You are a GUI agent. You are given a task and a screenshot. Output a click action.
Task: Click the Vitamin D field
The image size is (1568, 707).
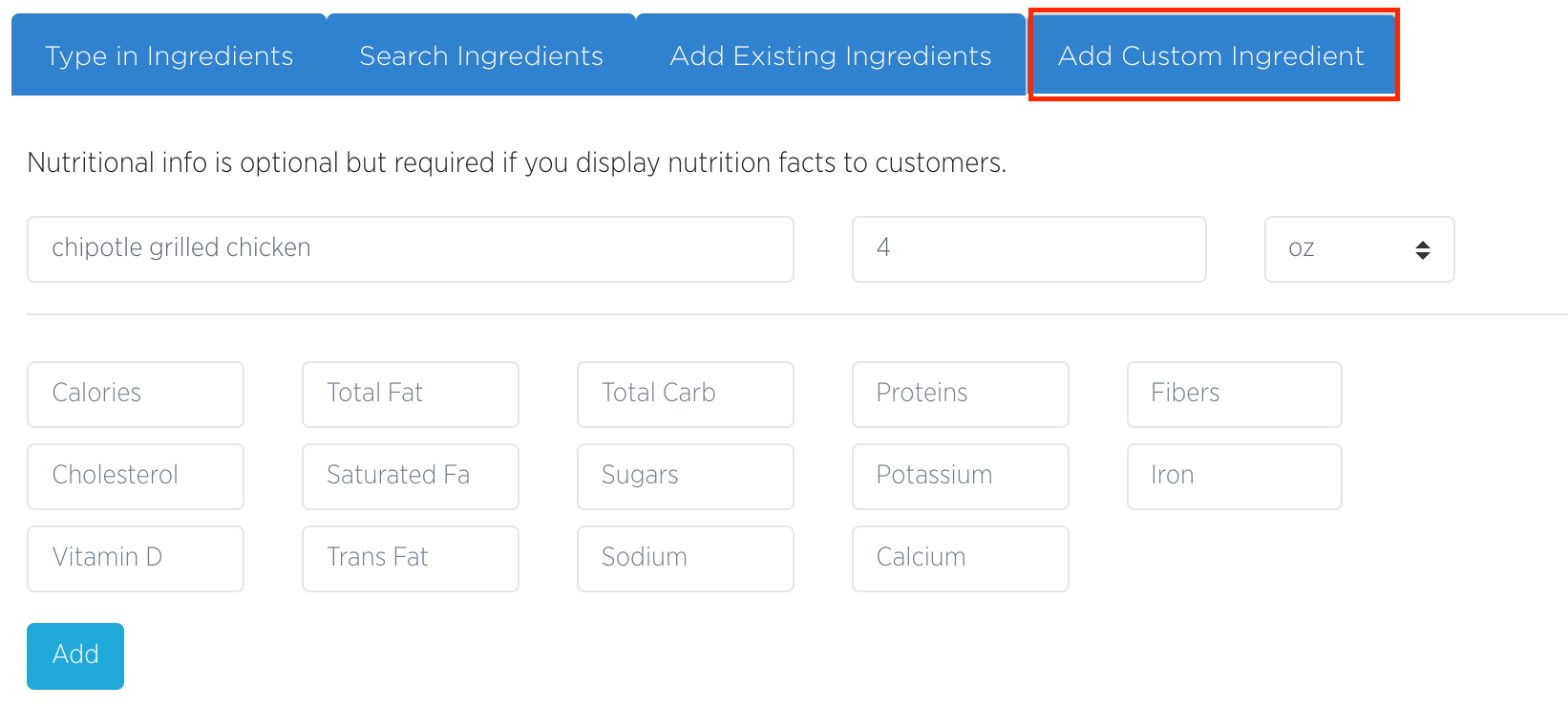(x=136, y=558)
